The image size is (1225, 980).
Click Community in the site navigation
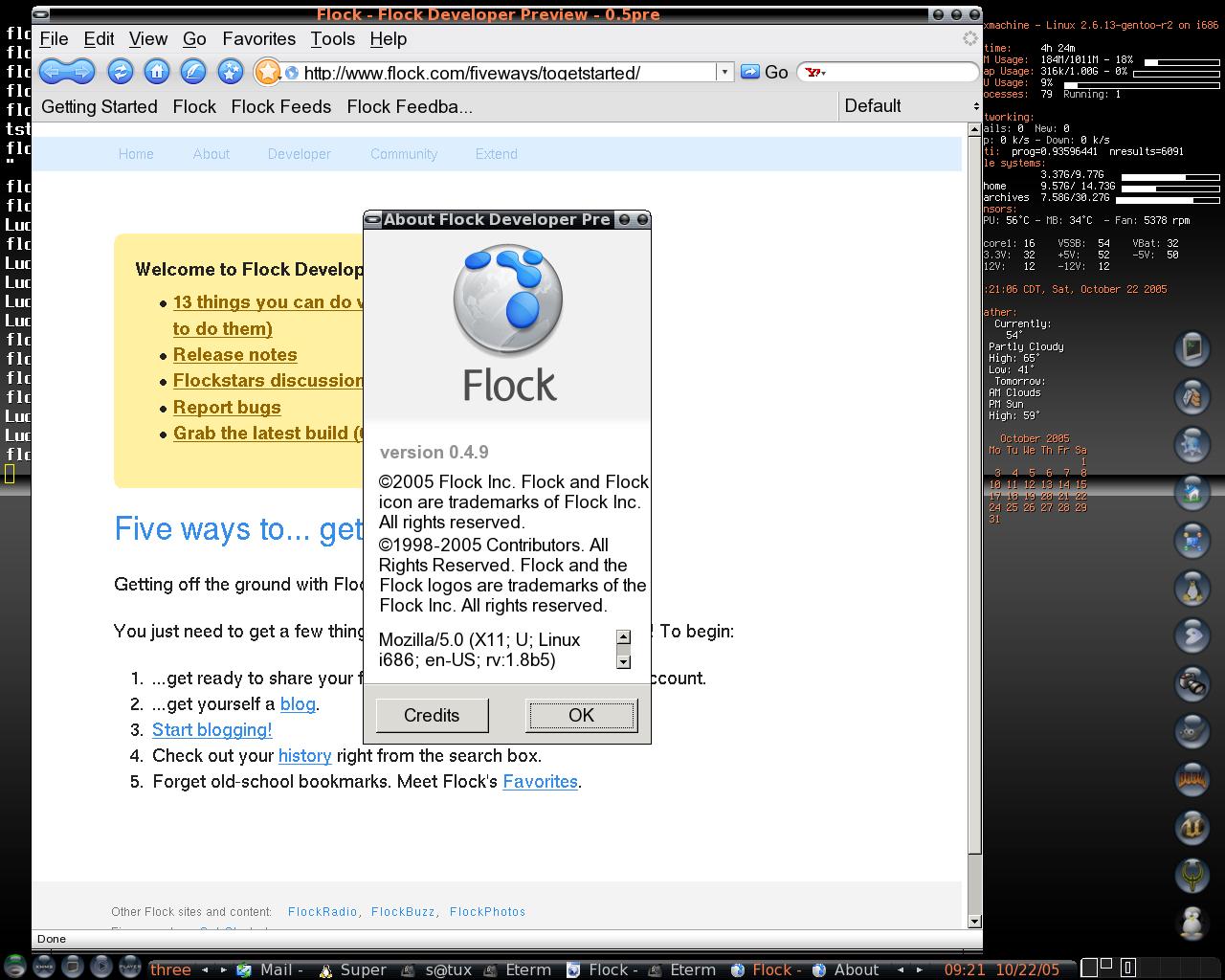pyautogui.click(x=404, y=154)
